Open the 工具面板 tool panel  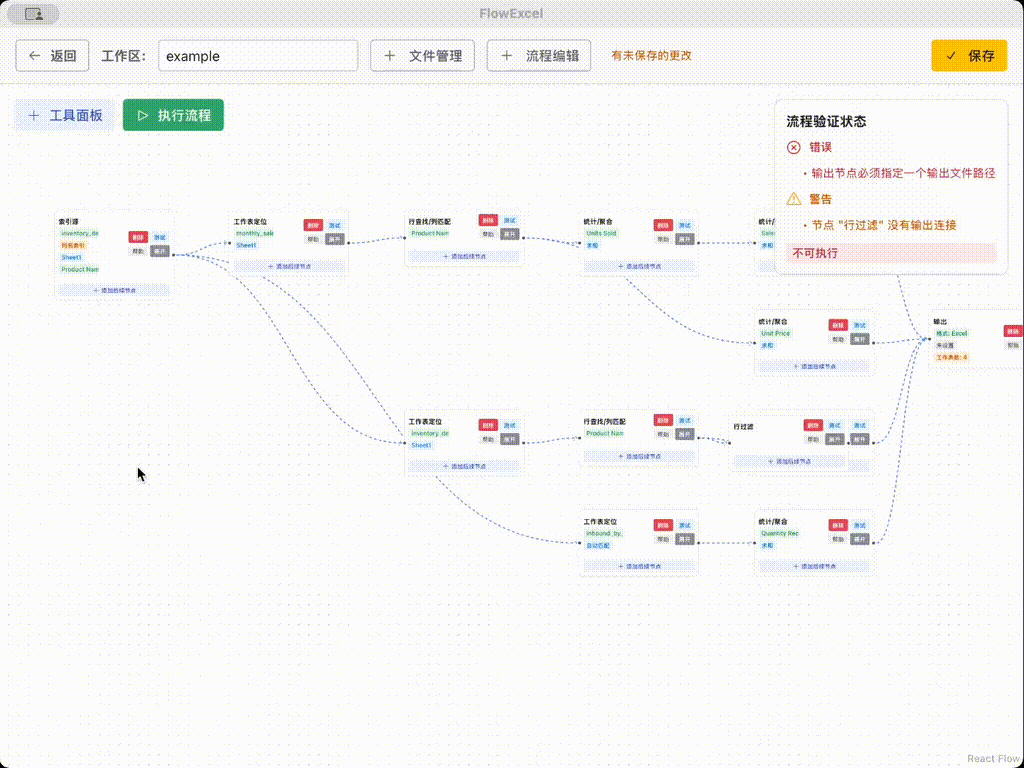coord(65,115)
